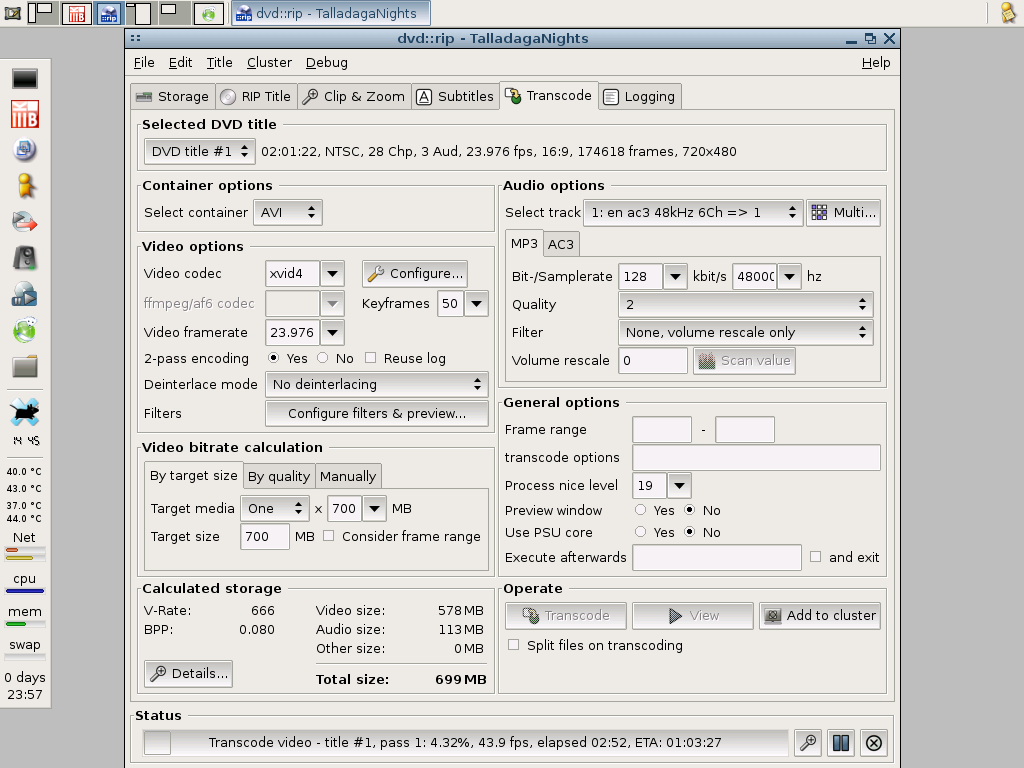The height and width of the screenshot is (768, 1024).
Task: Click the speaker icon in left dock
Action: (x=25, y=258)
